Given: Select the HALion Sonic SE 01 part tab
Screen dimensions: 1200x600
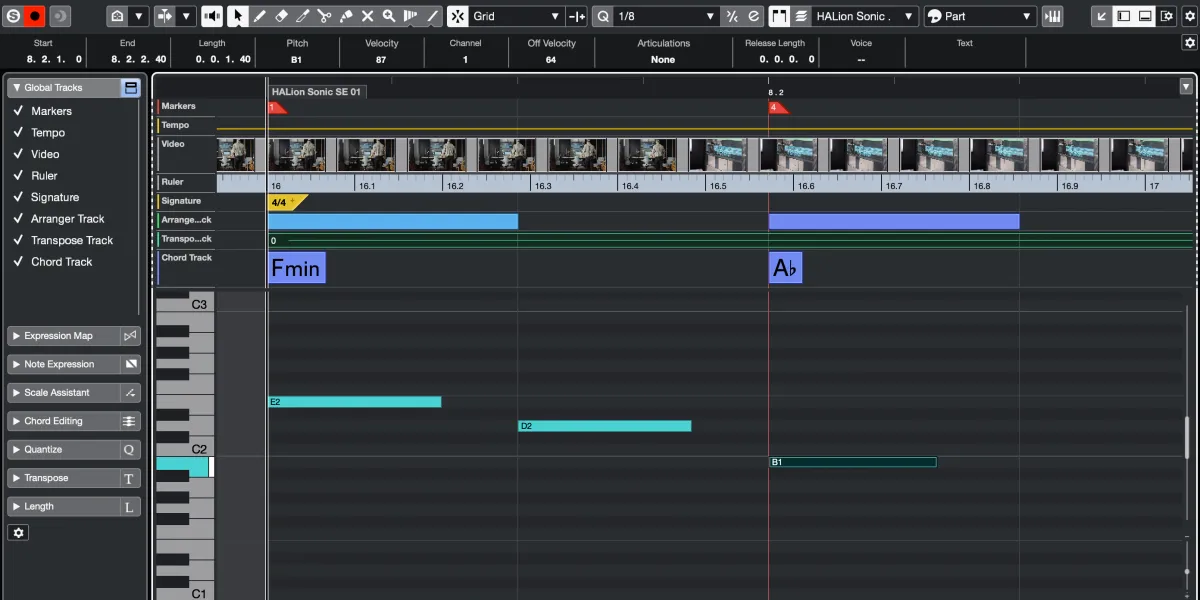Looking at the screenshot, I should pos(317,91).
